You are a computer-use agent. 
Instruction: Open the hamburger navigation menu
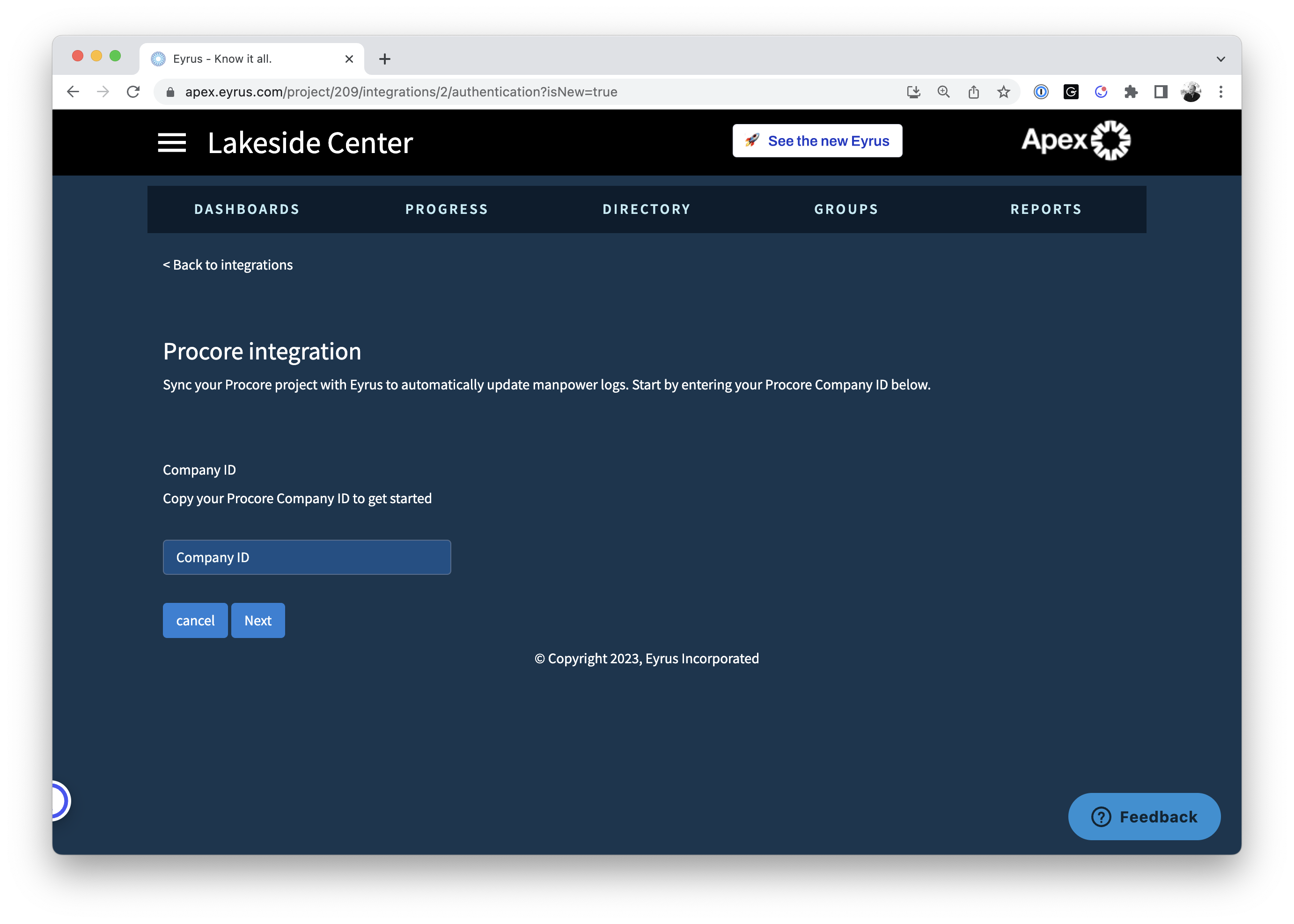(172, 142)
